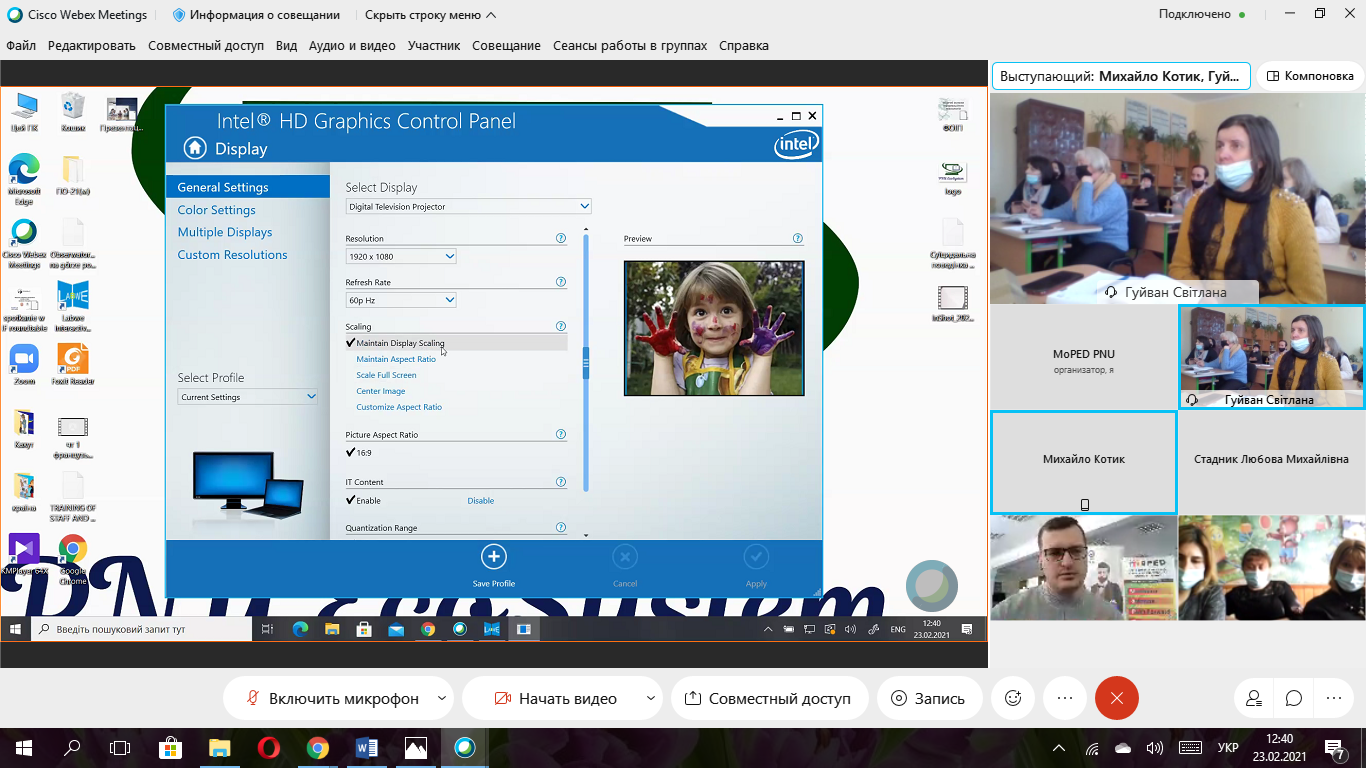Toggle IT Content Enable checkbox
This screenshot has height=768, width=1366.
351,500
